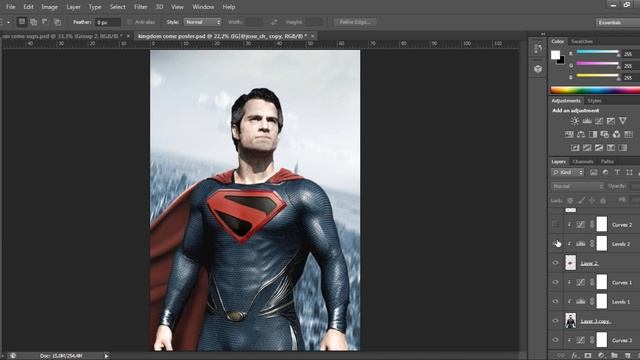Add an Exposure adjustment
The width and height of the screenshot is (640, 360).
(x=611, y=121)
